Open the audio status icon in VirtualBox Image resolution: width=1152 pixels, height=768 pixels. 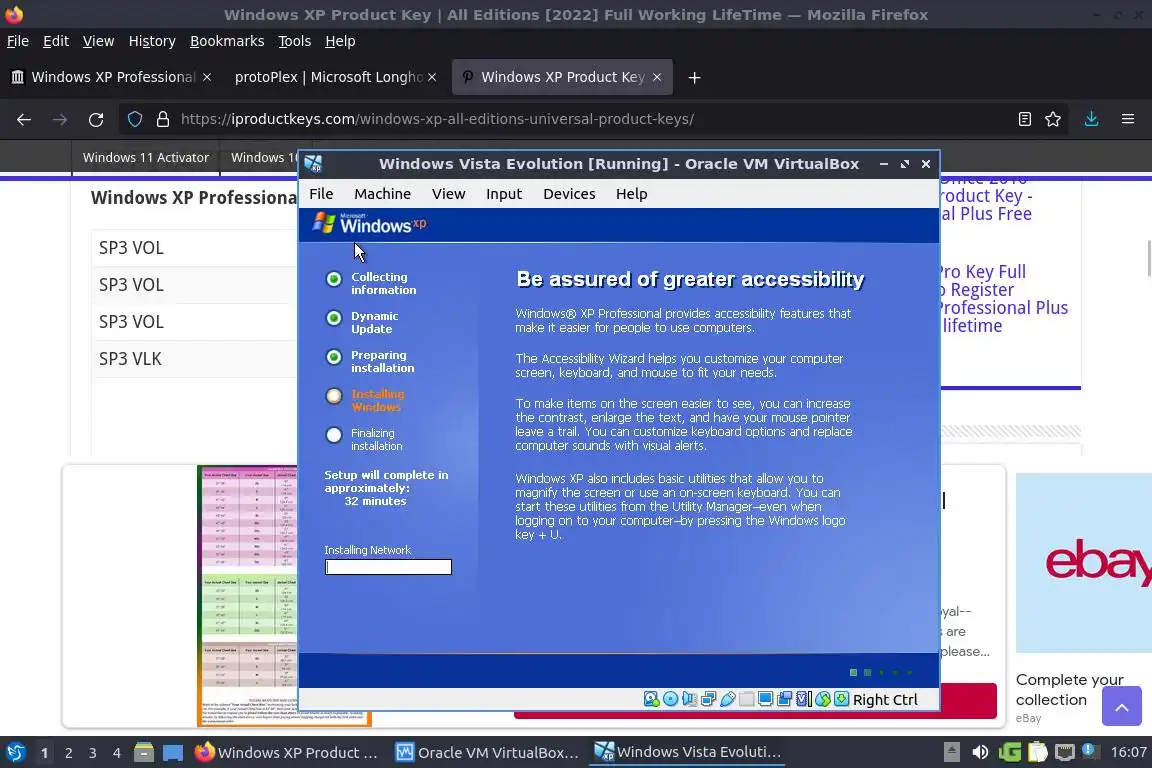click(x=689, y=699)
